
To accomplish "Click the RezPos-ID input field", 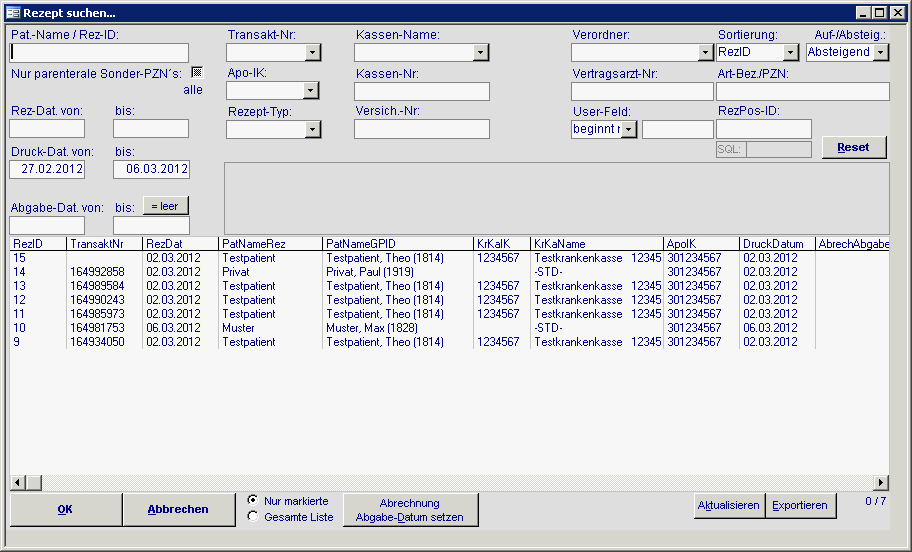I will [764, 129].
